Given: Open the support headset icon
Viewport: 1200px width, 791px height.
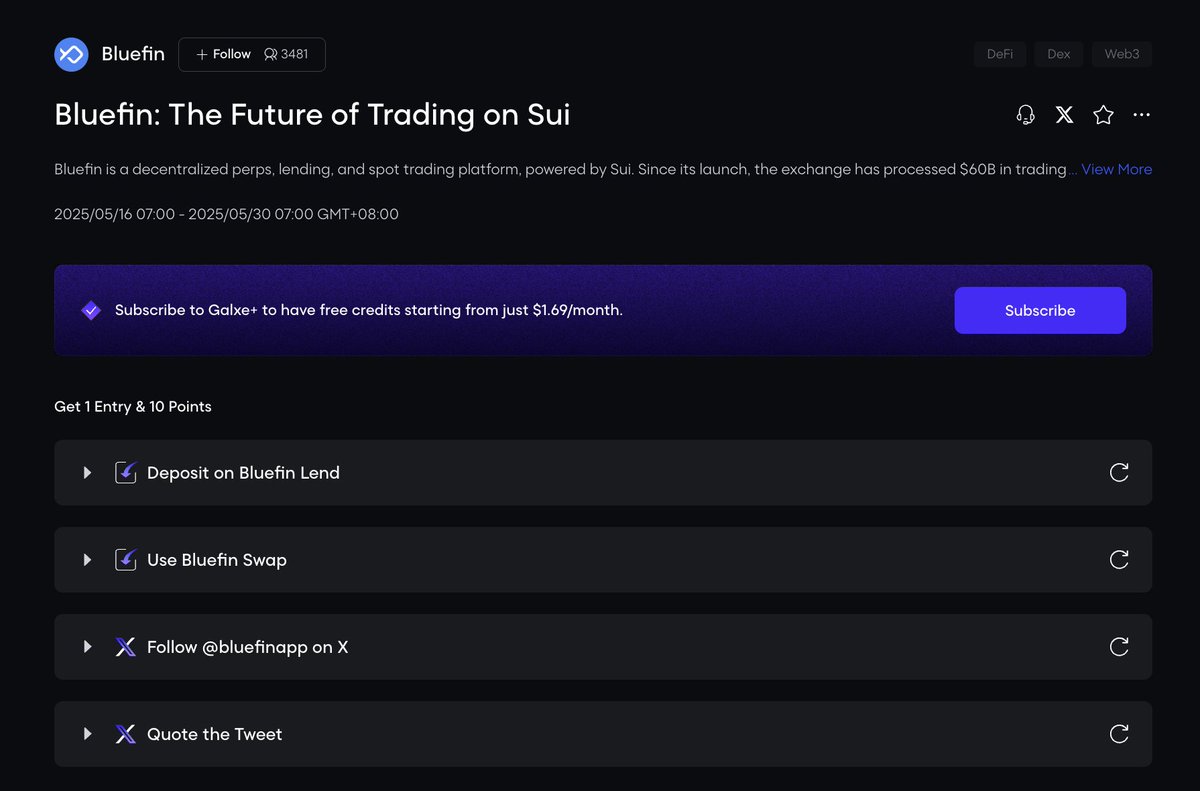Looking at the screenshot, I should 1025,115.
